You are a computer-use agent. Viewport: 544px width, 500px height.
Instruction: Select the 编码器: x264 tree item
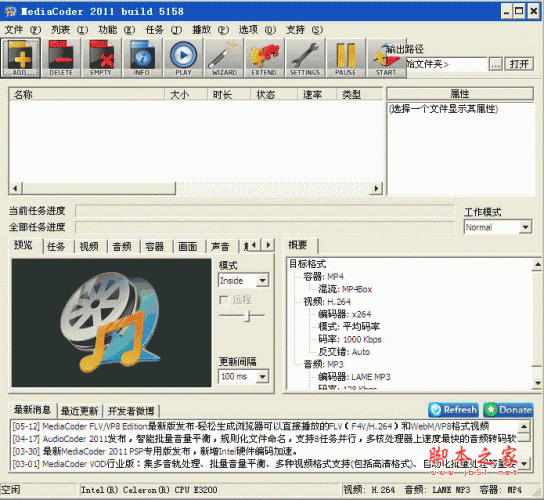click(x=345, y=314)
